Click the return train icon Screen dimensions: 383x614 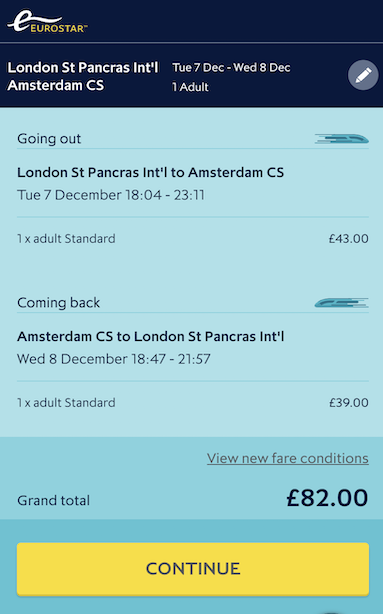tap(341, 303)
